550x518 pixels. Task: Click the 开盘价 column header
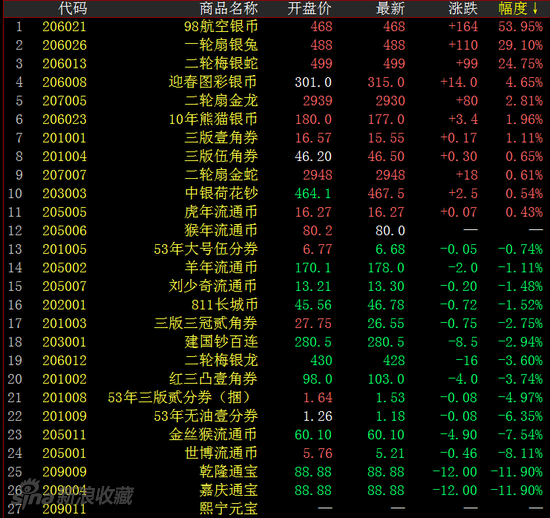coord(309,8)
